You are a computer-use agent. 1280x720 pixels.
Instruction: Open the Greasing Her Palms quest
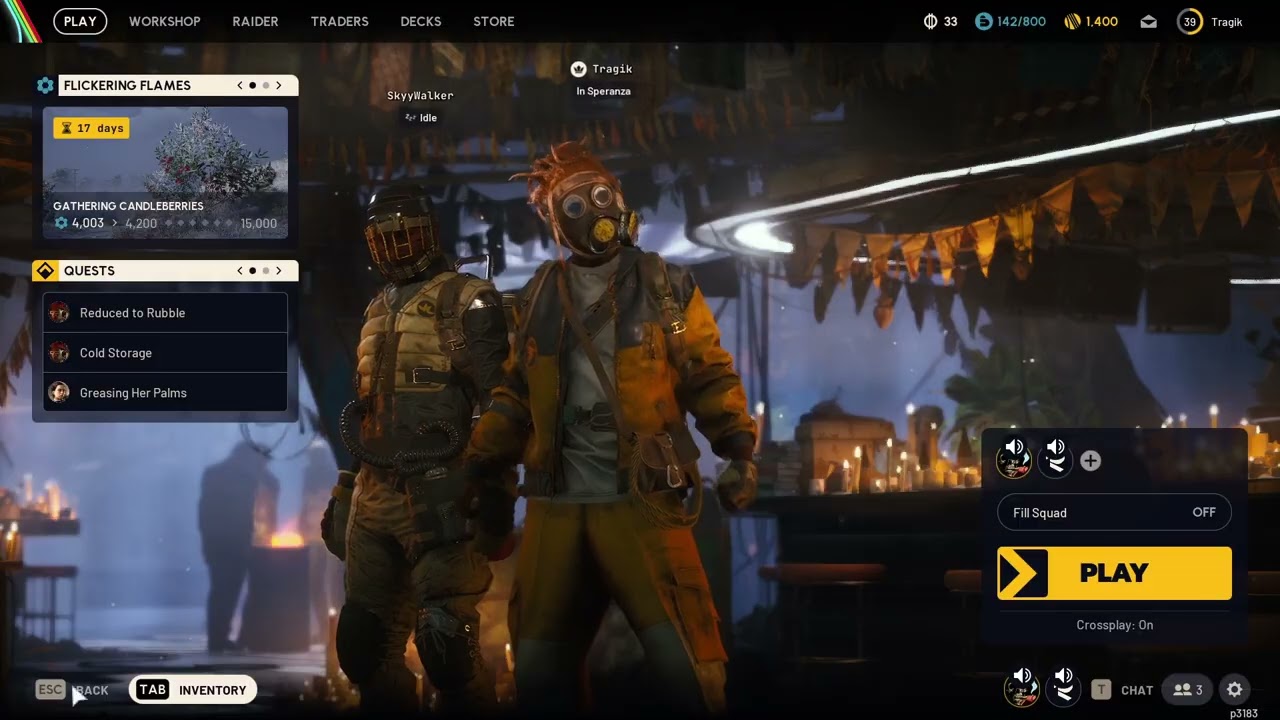pos(165,393)
